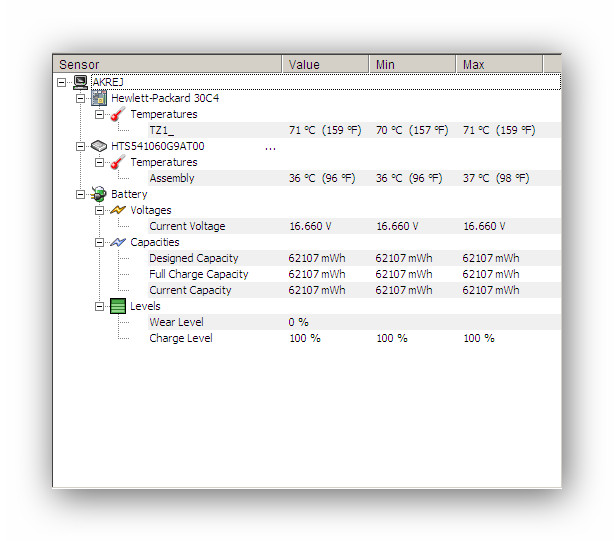Click Designed Capacity value 62107 mWh
This screenshot has width=614, height=541.
pyautogui.click(x=317, y=258)
